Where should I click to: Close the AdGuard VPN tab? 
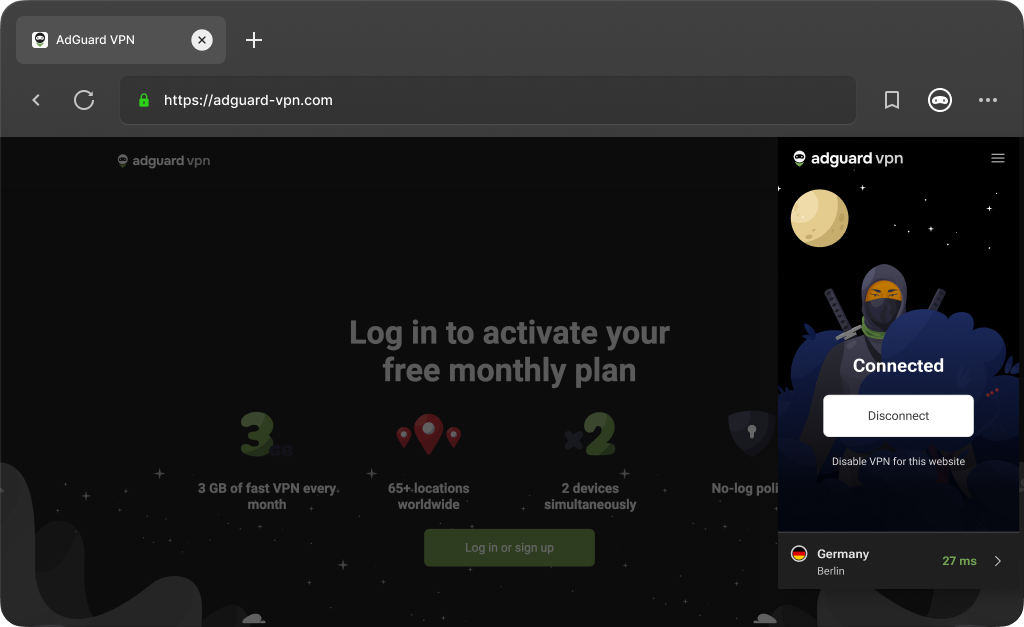[202, 40]
